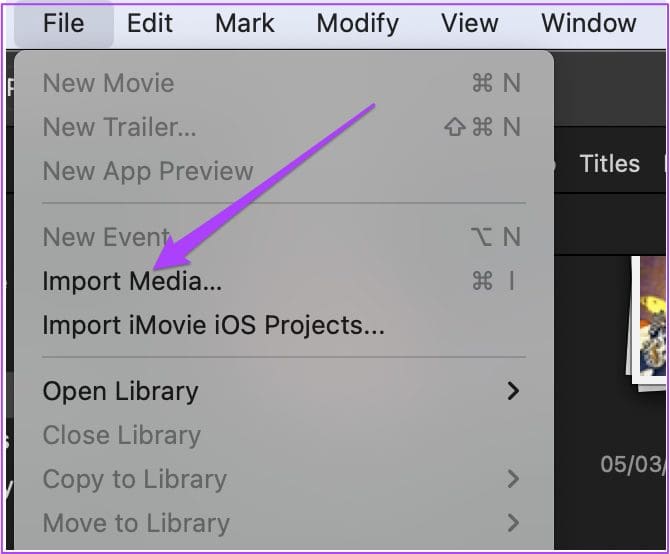Viewport: 670px width, 554px height.
Task: Expand the Copy to Library submenu arrow
Action: (513, 479)
